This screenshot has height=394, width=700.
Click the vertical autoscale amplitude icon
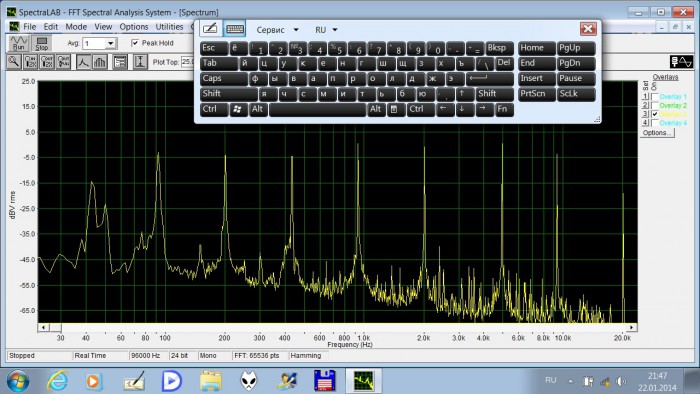140,62
